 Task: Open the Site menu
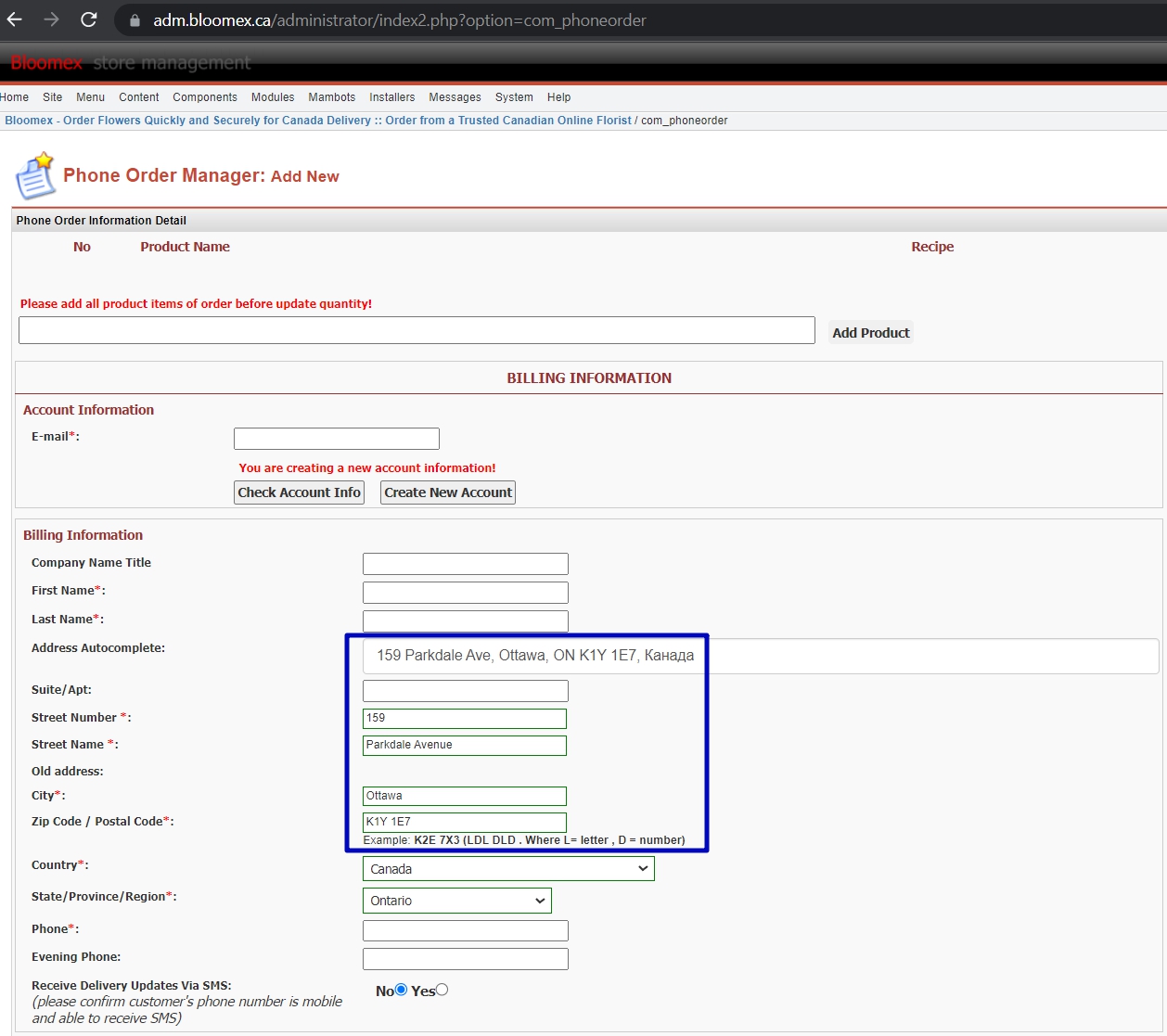pyautogui.click(x=53, y=97)
